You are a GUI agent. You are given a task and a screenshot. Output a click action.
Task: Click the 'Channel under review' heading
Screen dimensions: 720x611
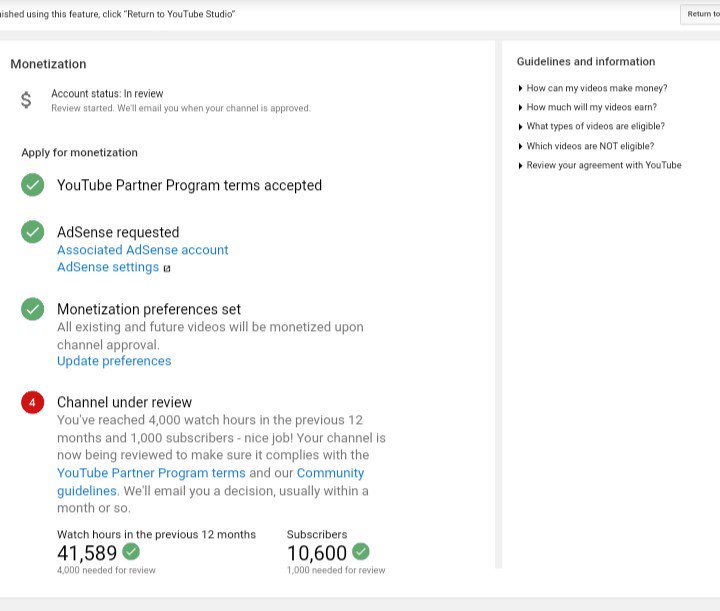click(124, 402)
